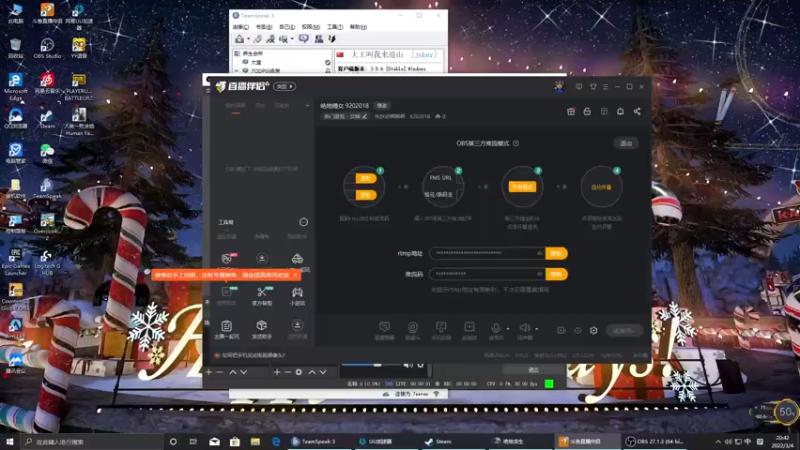Open the skin shirt icon in title bar
800x450 pixels.
pyautogui.click(x=593, y=87)
